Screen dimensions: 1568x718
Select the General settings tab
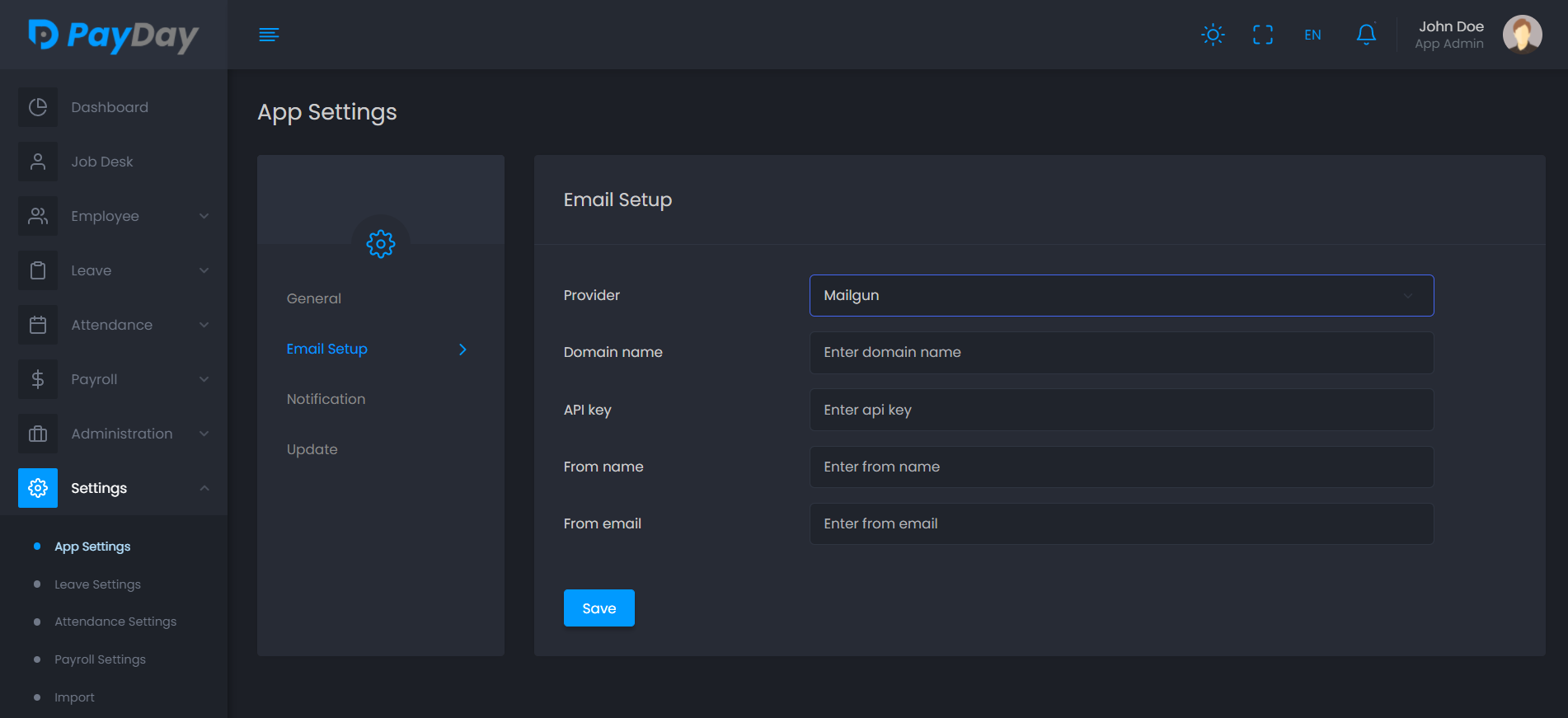[313, 298]
